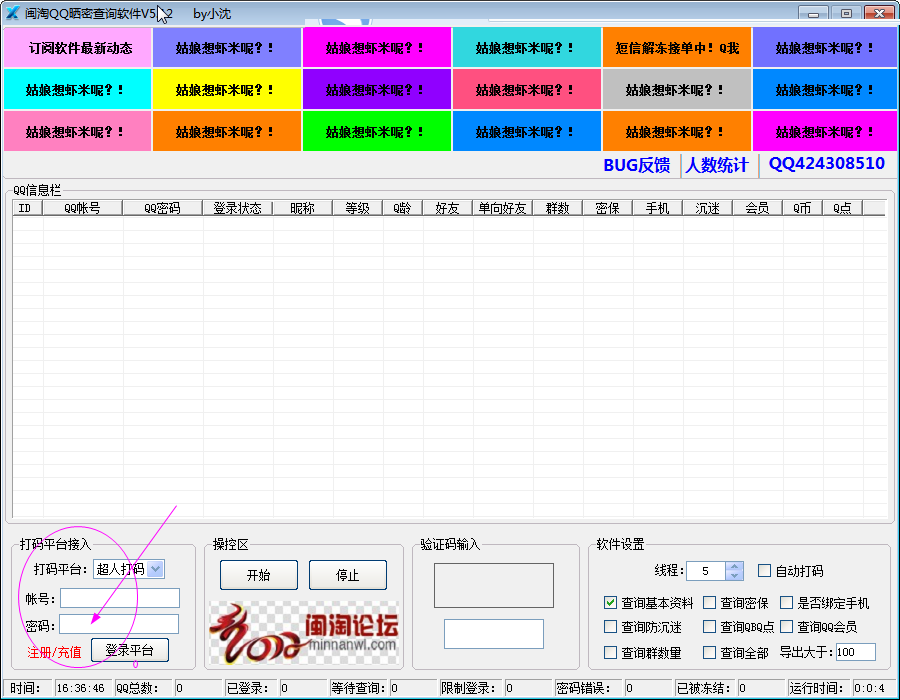This screenshot has width=900, height=700.
Task: Click the pink 订阅软件最新动态 banner
Action: point(77,48)
